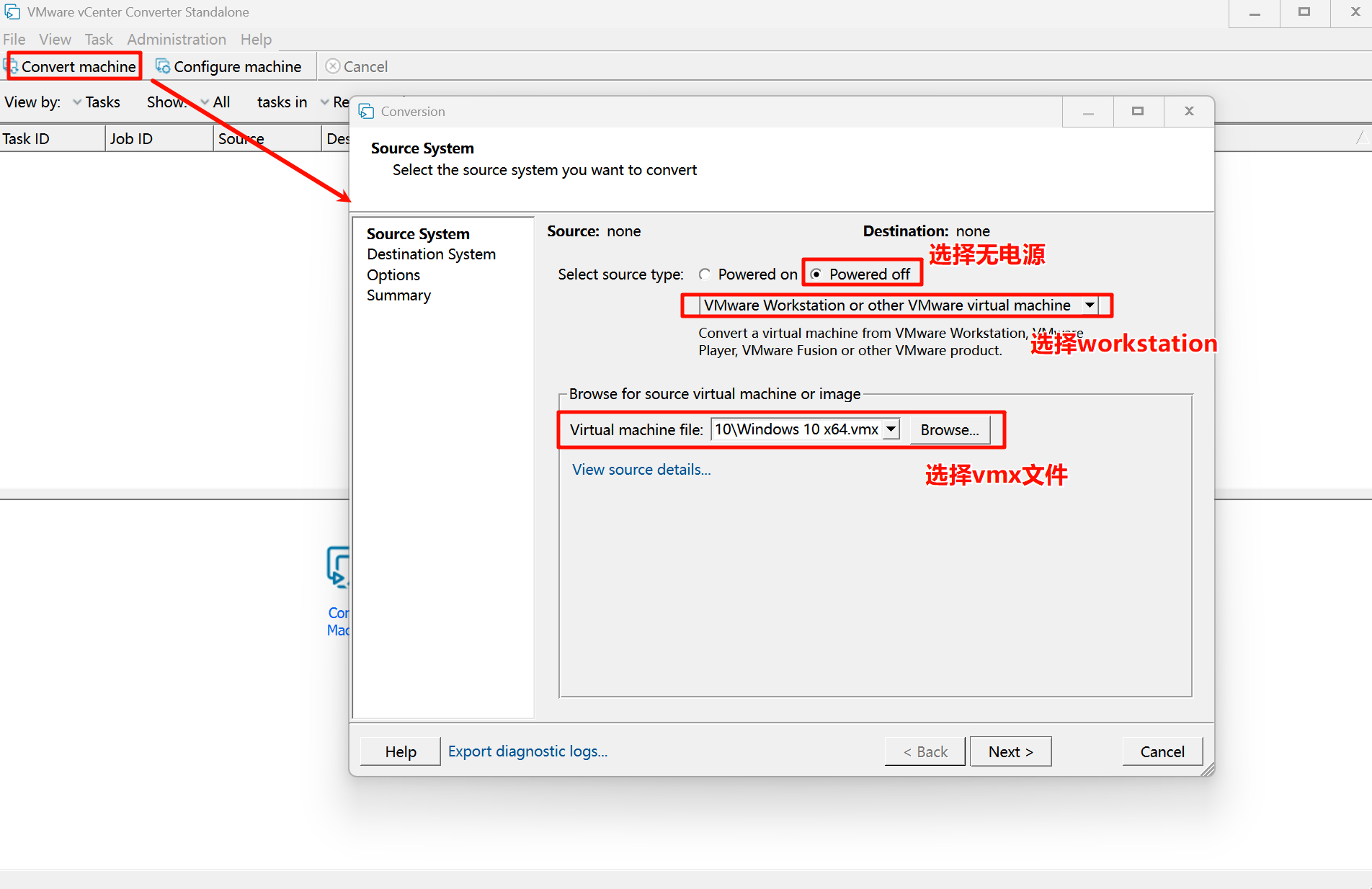
Task: Open the Administration menu
Action: (x=177, y=40)
